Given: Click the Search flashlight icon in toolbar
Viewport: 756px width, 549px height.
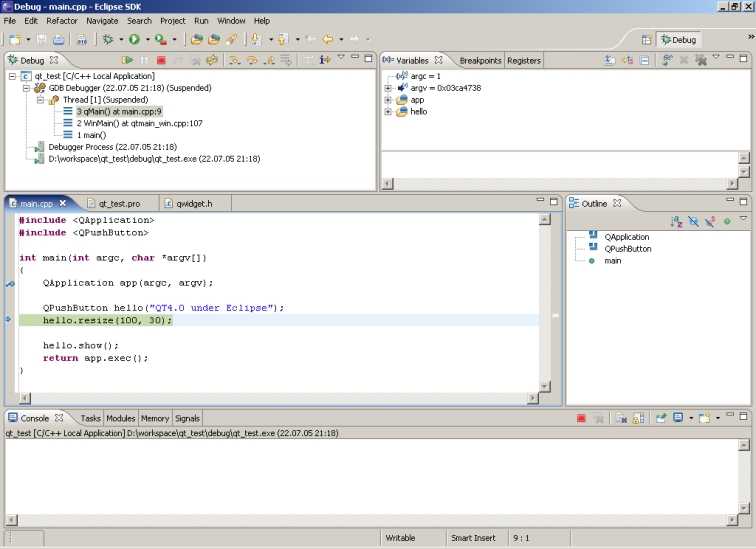Looking at the screenshot, I should pos(231,39).
